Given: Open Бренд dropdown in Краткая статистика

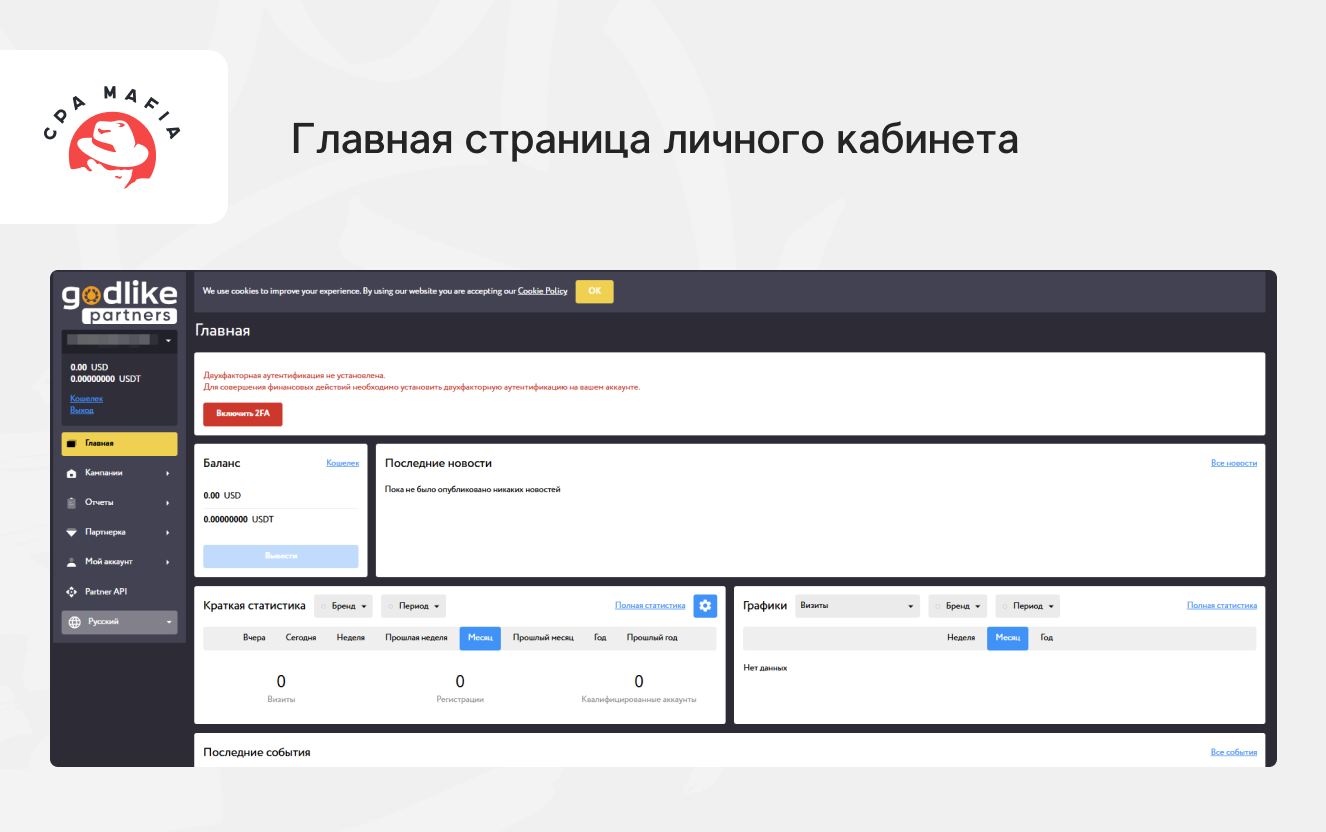Looking at the screenshot, I should click(x=343, y=606).
